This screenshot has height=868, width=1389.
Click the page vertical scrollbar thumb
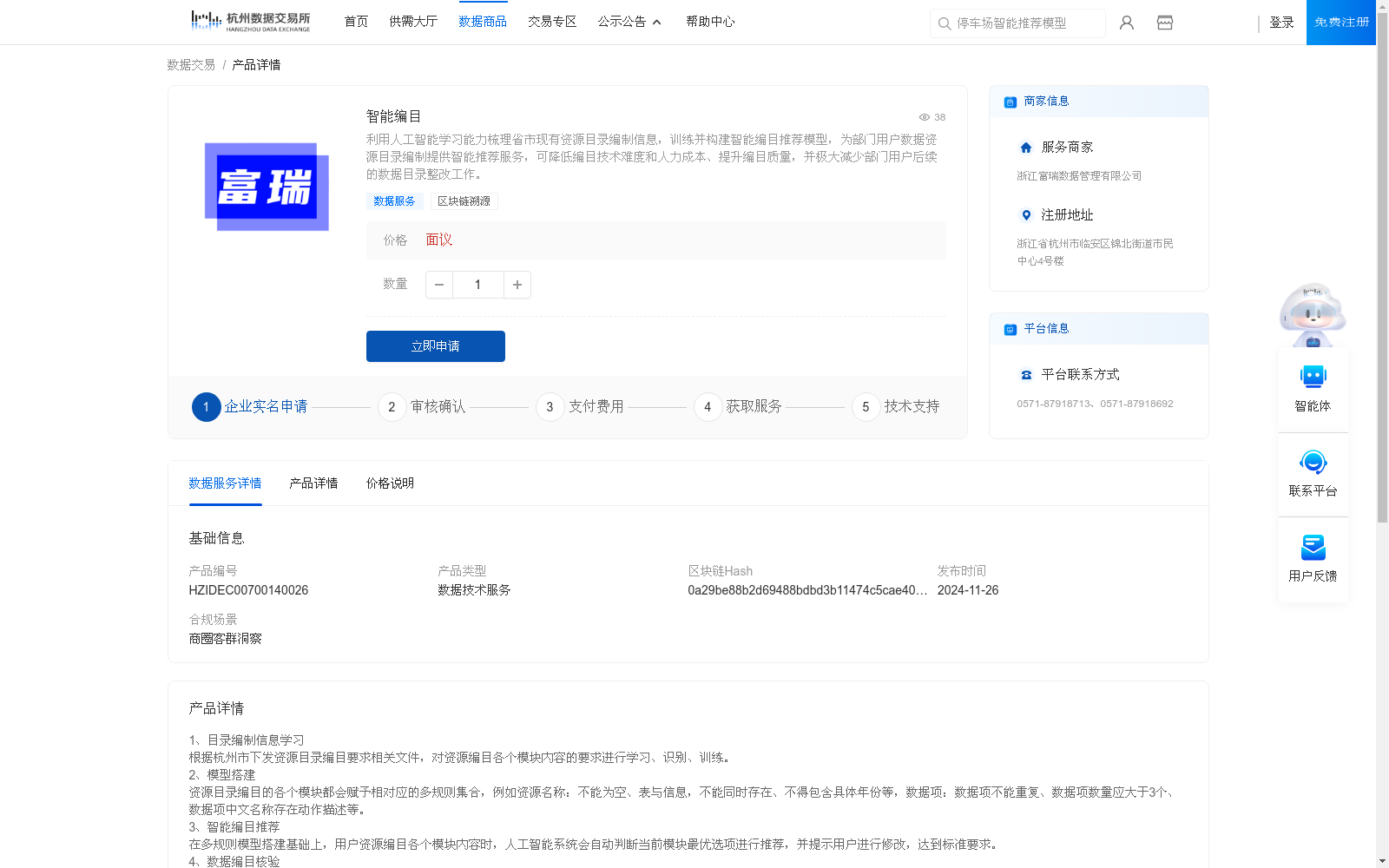(1382, 267)
